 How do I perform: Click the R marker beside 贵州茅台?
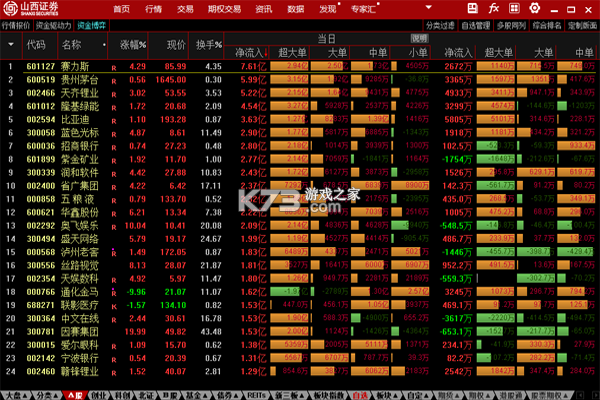114,82
